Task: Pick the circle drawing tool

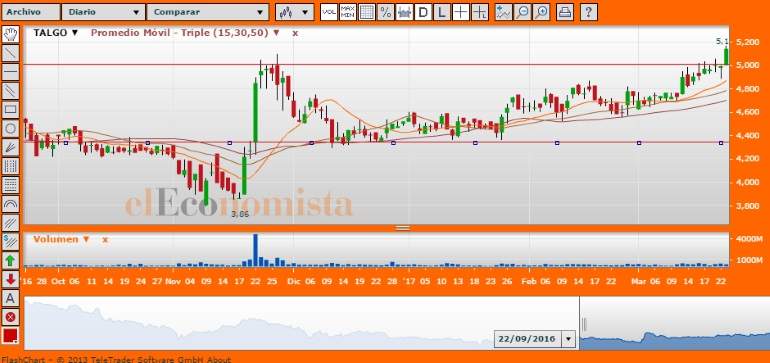Action: point(11,129)
